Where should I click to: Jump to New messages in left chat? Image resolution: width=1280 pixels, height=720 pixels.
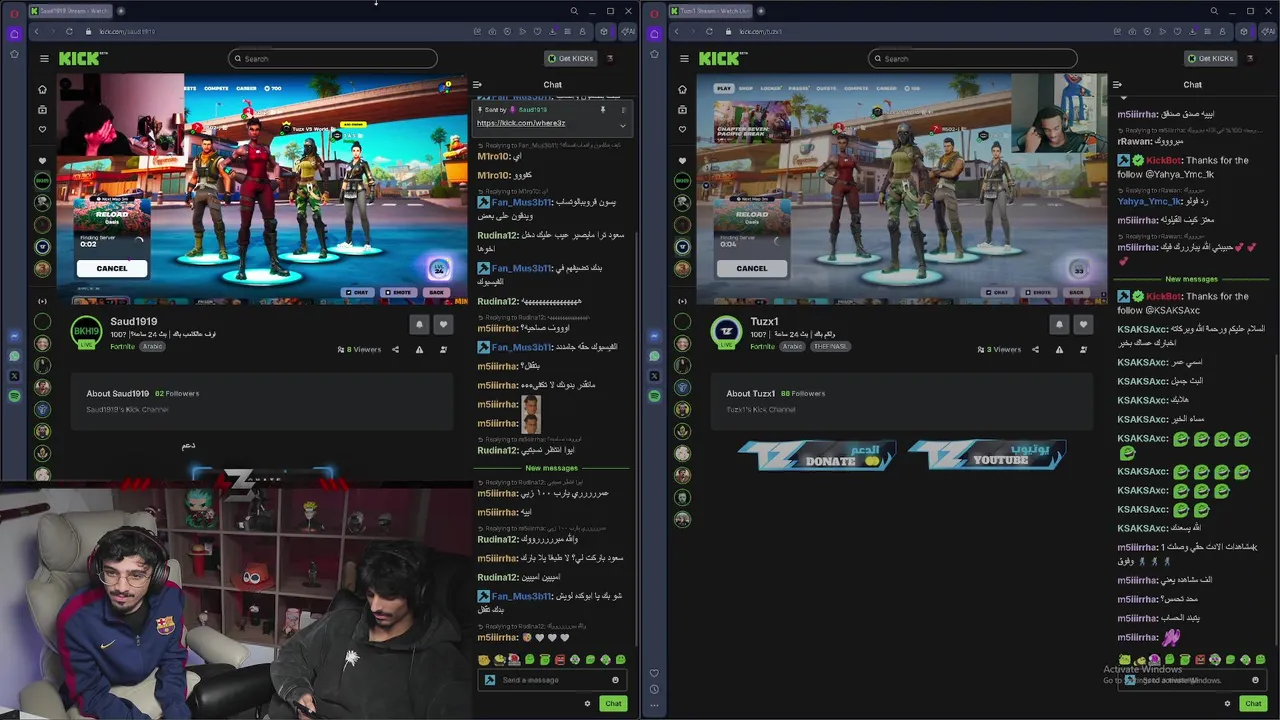pos(551,468)
